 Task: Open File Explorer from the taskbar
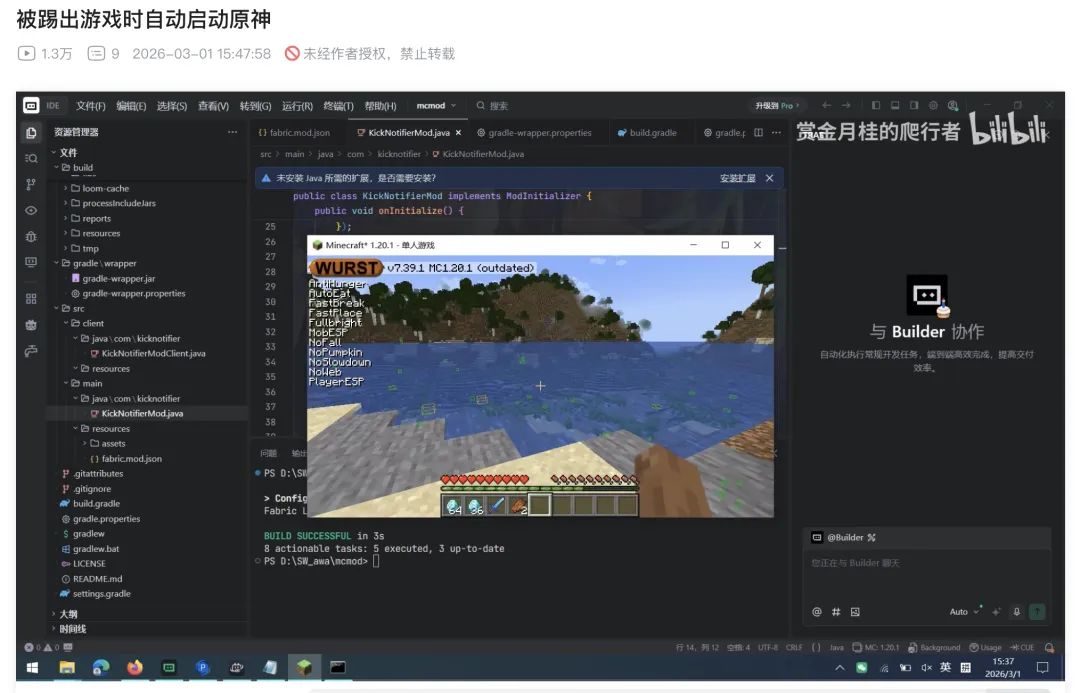pos(67,668)
